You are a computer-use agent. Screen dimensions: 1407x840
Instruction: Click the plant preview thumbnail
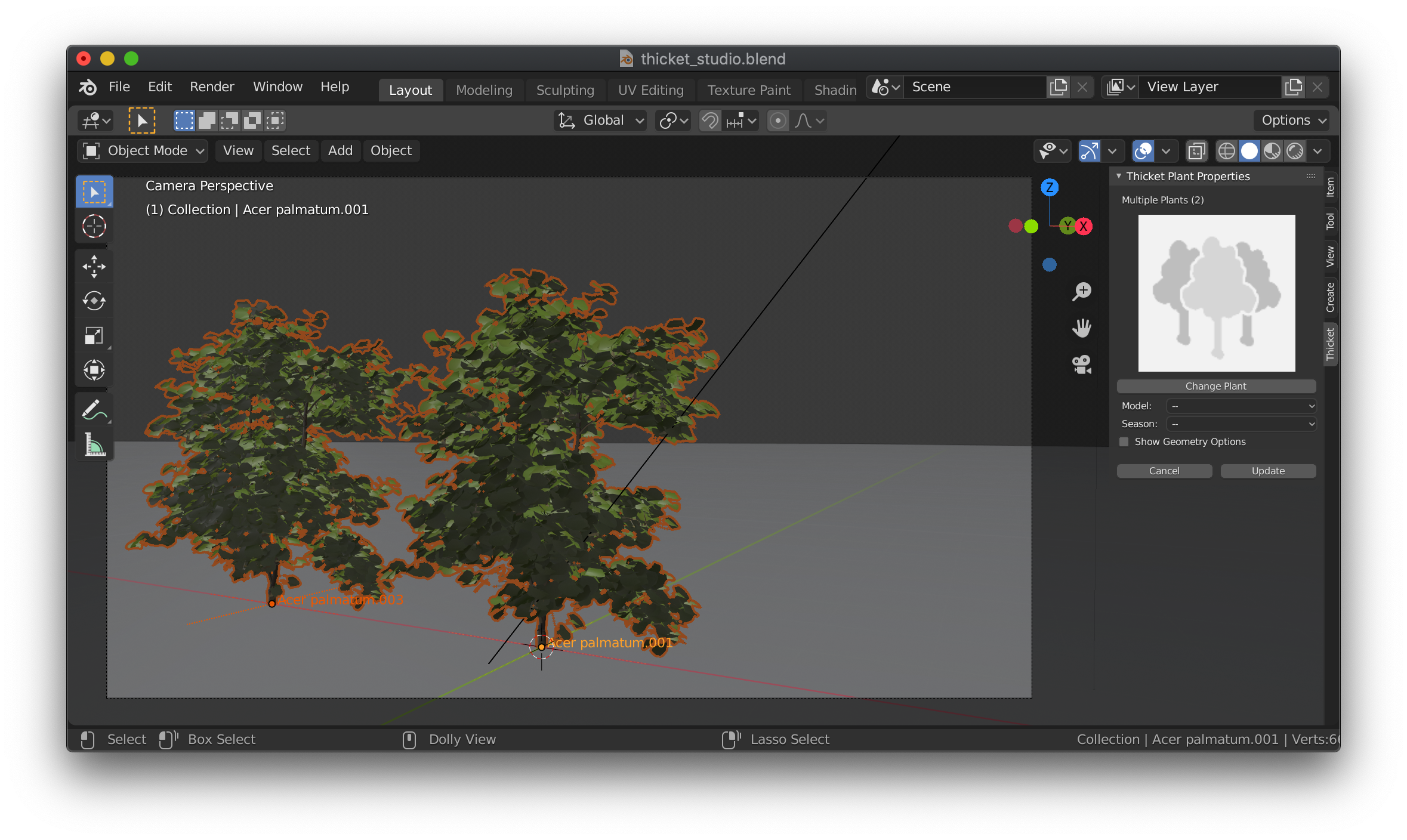coord(1216,293)
